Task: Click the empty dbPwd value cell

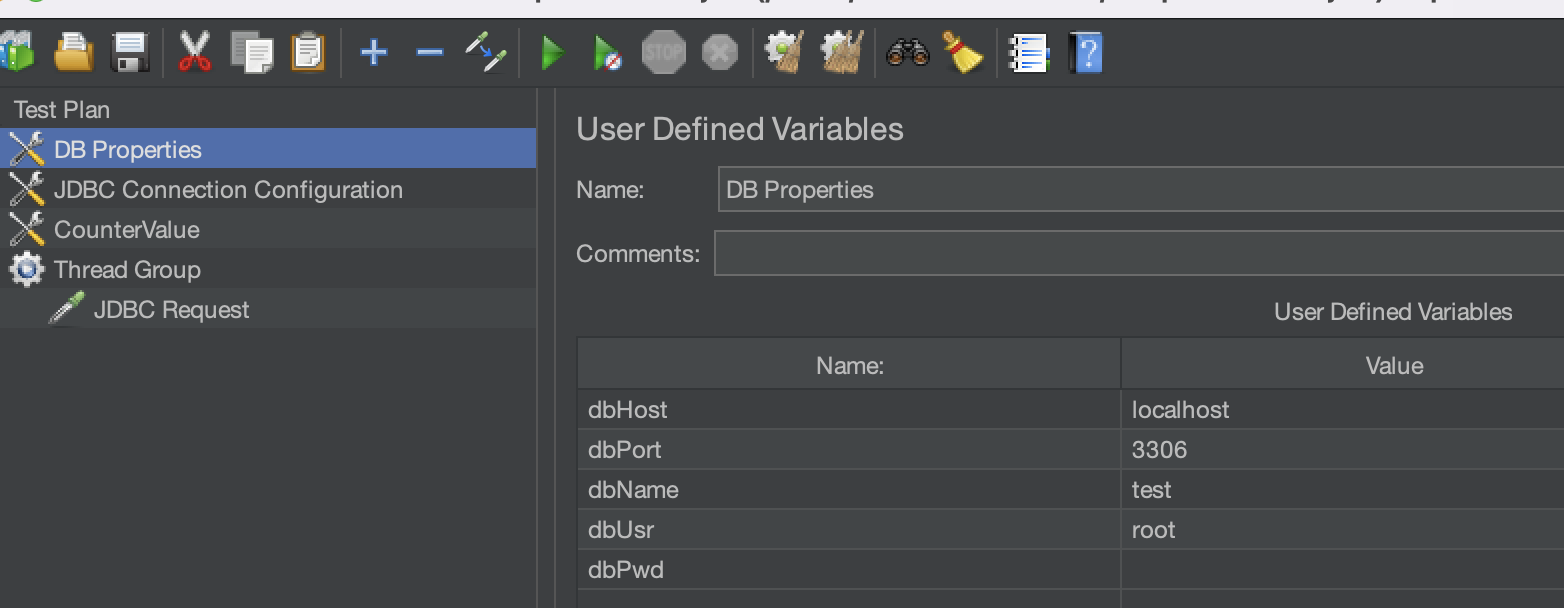Action: pyautogui.click(x=1340, y=570)
